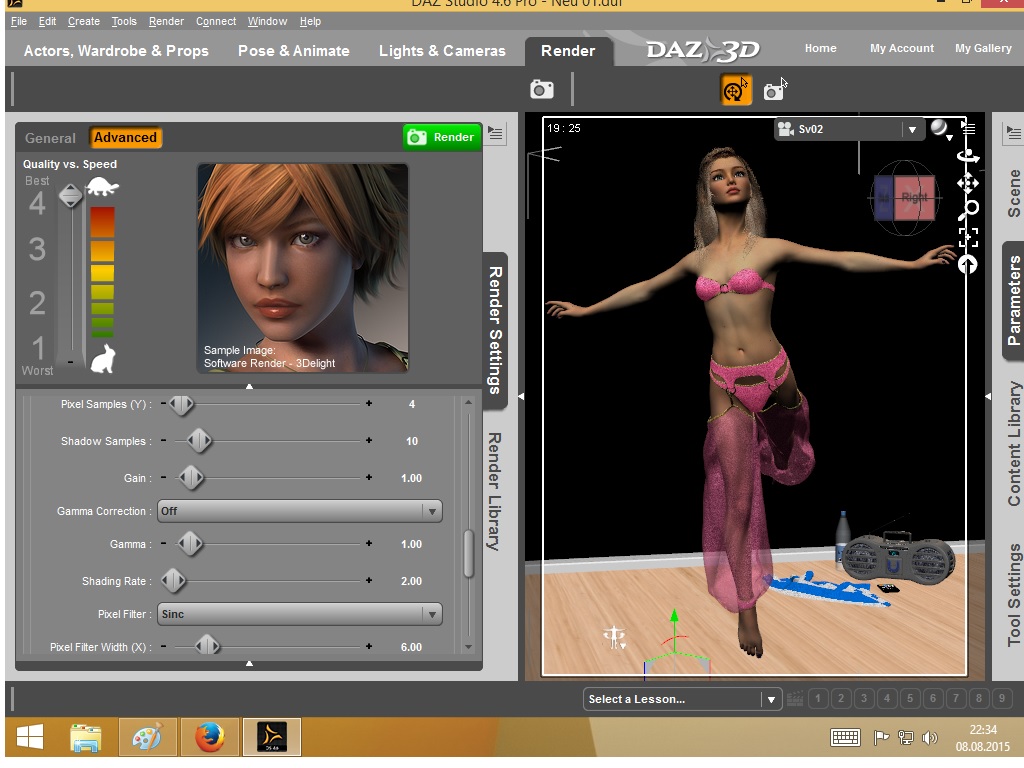Click the render camera icon in the toolbar
Viewport: 1024px width, 768px height.
coord(541,89)
